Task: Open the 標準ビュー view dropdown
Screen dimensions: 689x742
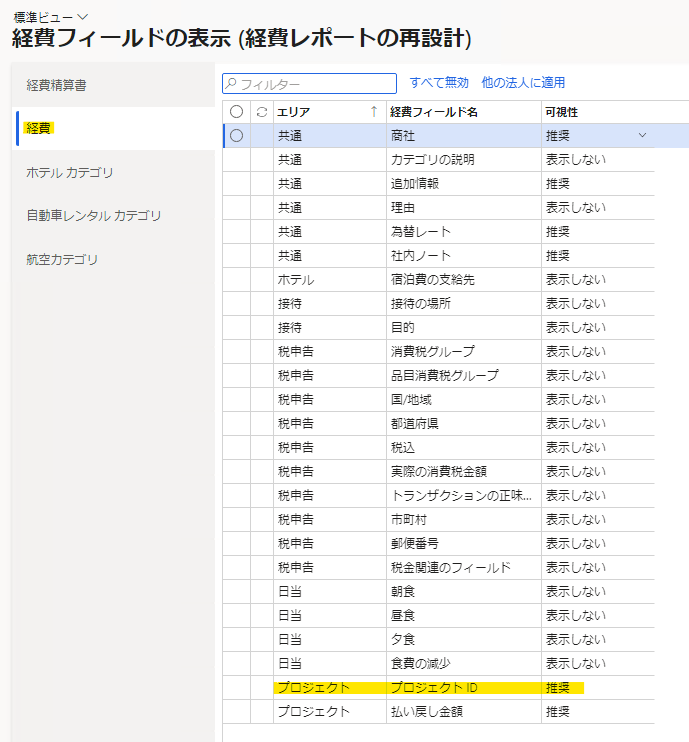Action: tap(51, 18)
